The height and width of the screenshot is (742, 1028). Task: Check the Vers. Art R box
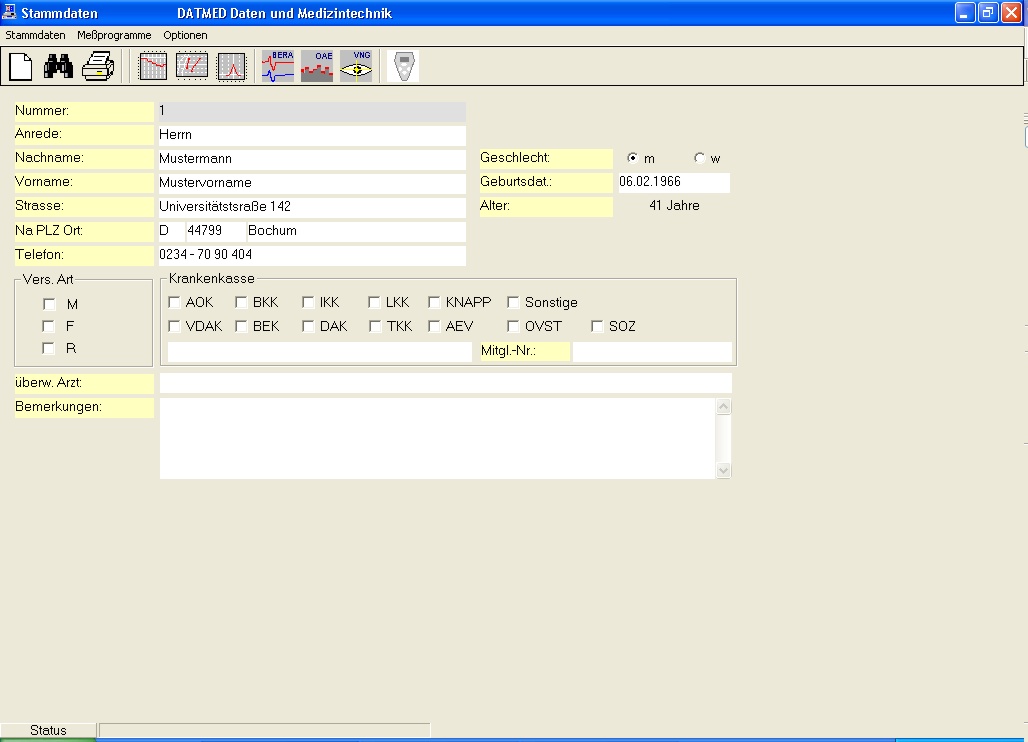[49, 348]
